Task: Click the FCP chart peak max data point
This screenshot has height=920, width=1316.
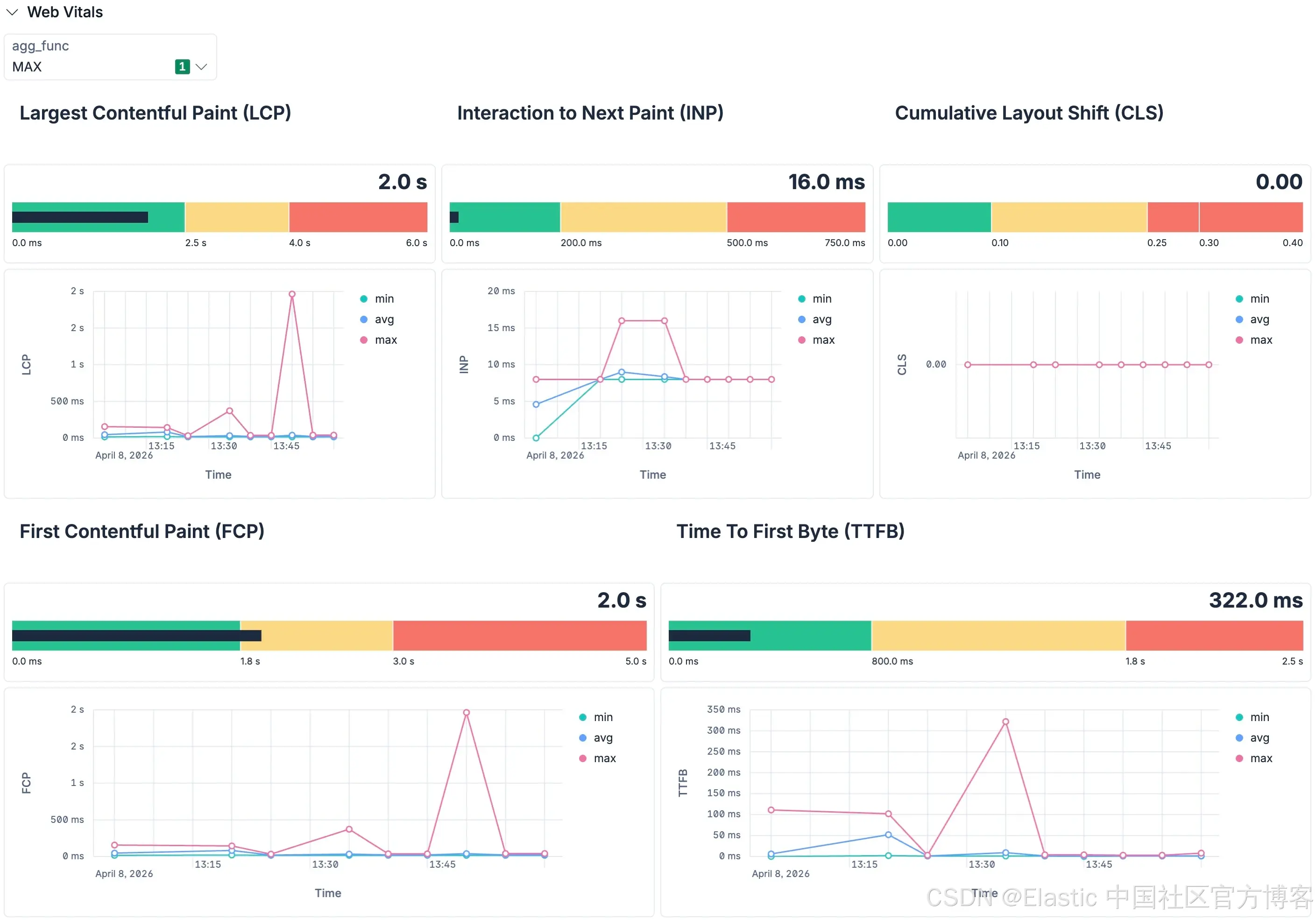Action: (x=467, y=713)
